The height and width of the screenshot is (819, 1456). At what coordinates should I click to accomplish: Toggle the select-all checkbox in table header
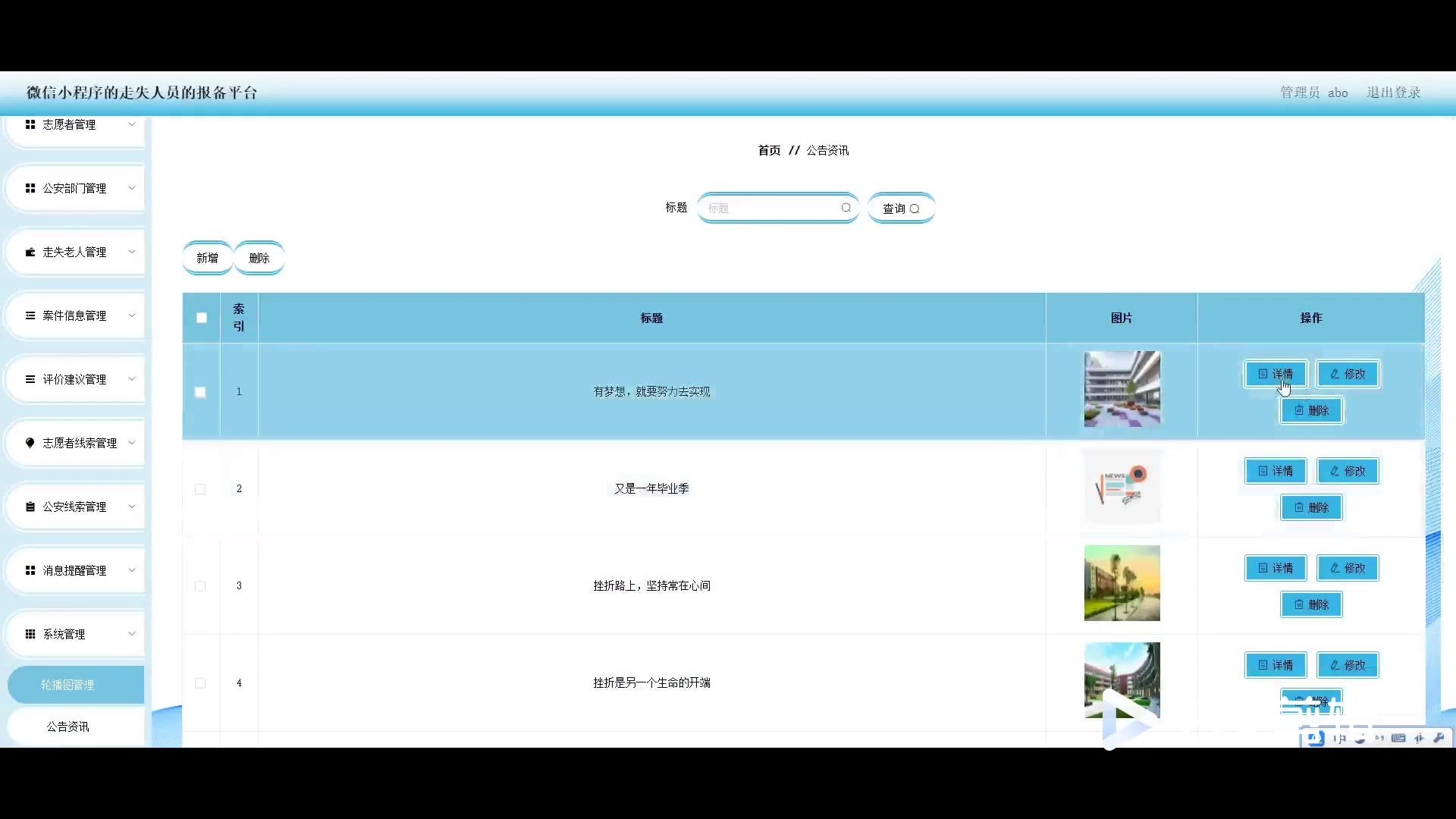pos(201,318)
